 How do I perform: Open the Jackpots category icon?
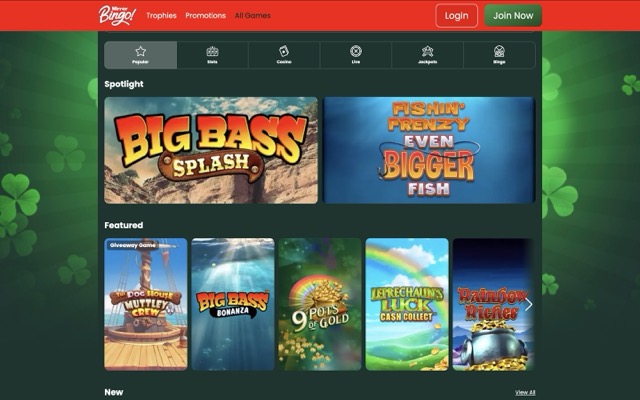coord(427,55)
